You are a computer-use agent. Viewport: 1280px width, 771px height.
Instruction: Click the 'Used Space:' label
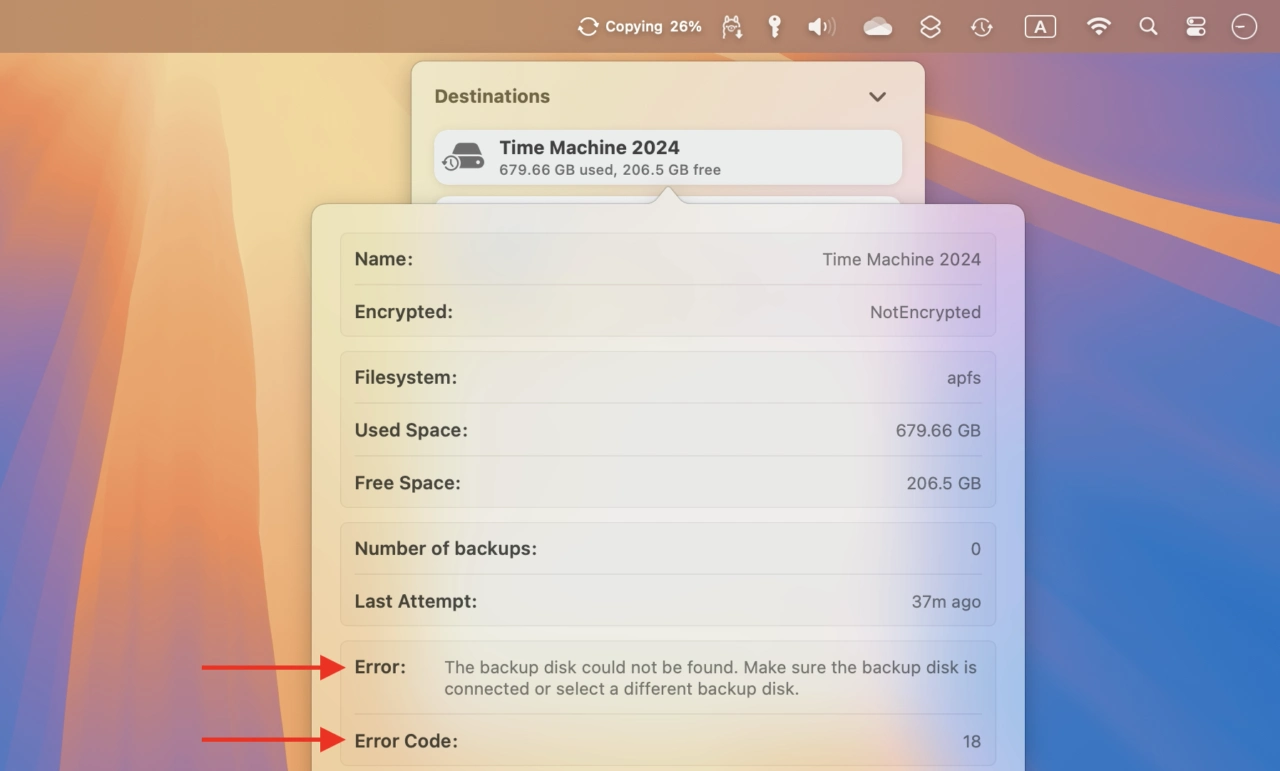tap(411, 431)
